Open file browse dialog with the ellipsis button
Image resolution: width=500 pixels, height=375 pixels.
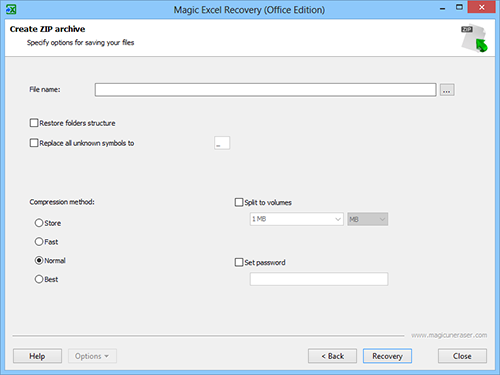pyautogui.click(x=447, y=90)
